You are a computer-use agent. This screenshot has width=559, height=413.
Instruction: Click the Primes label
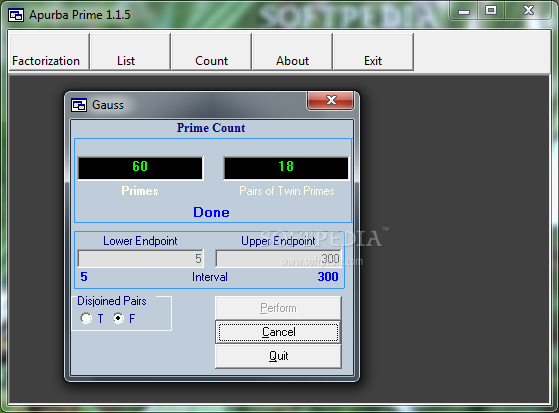coord(140,191)
